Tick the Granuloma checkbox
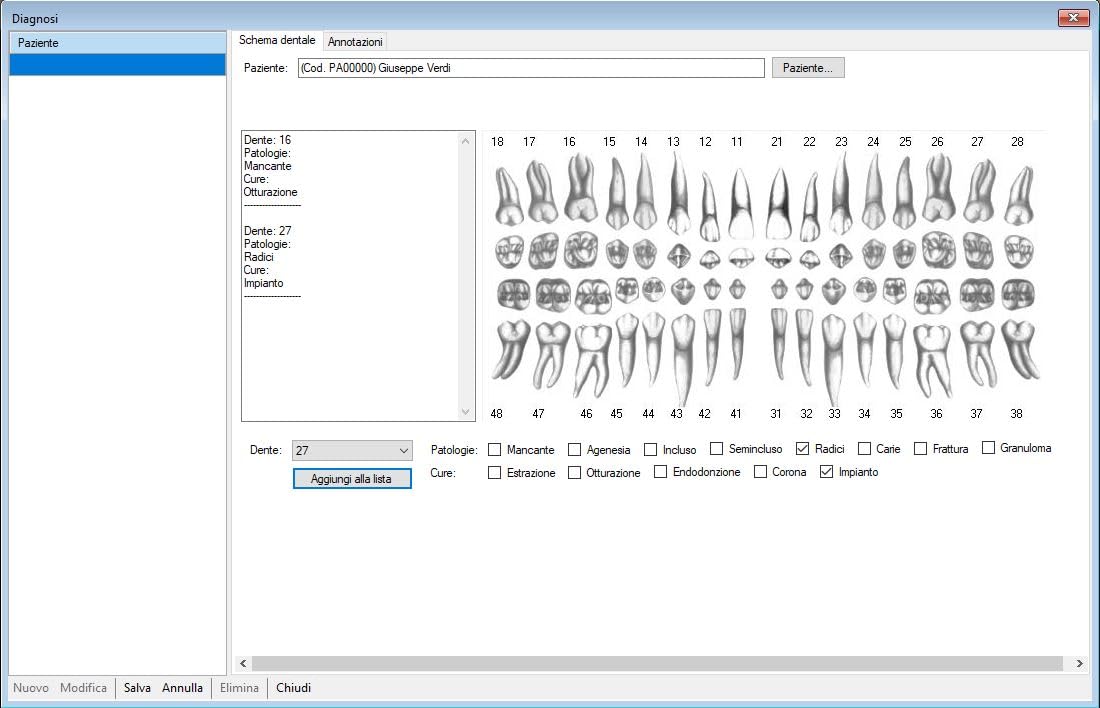 point(988,448)
